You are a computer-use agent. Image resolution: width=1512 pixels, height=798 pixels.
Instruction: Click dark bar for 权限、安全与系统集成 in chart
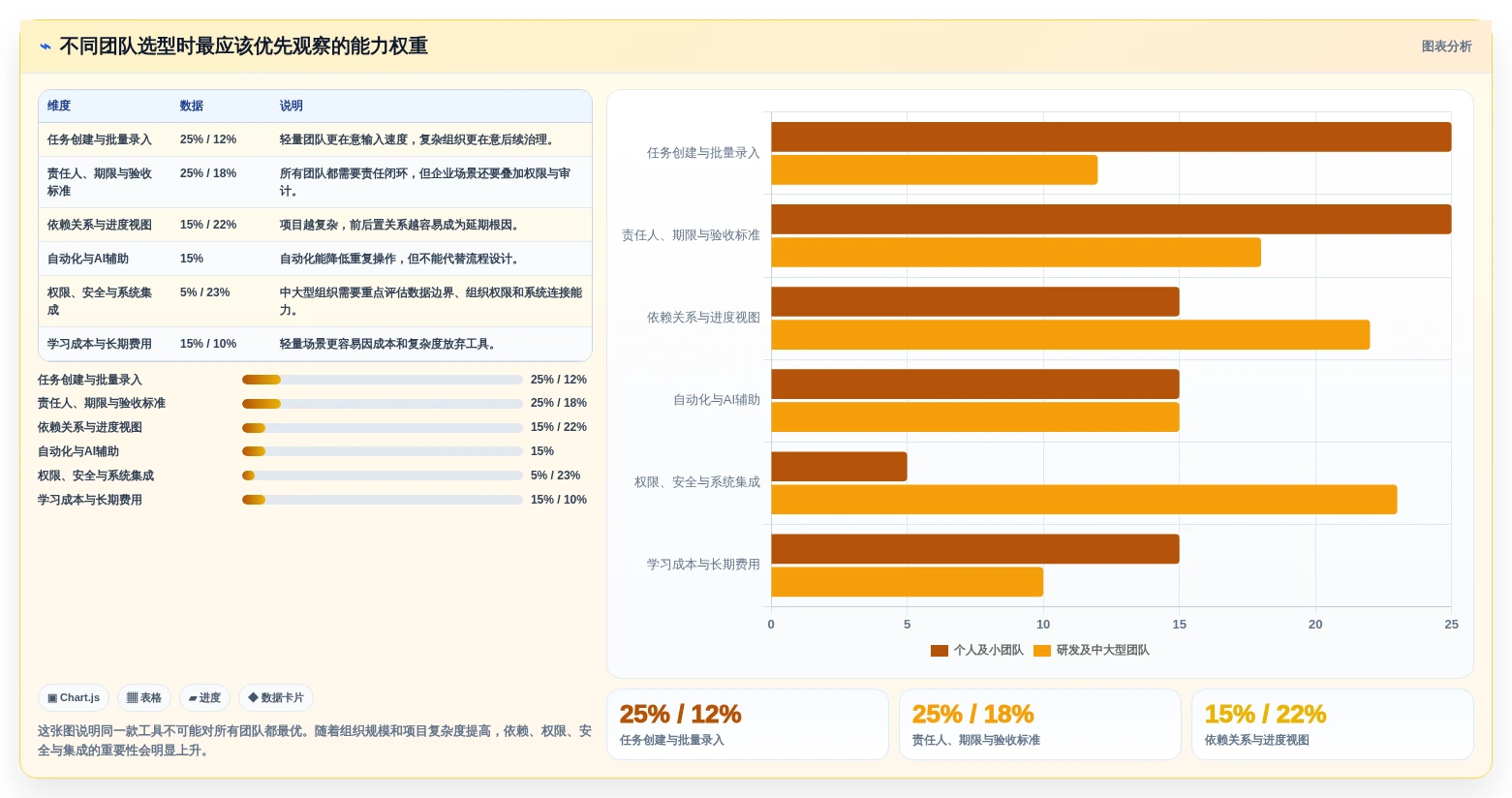pos(839,466)
